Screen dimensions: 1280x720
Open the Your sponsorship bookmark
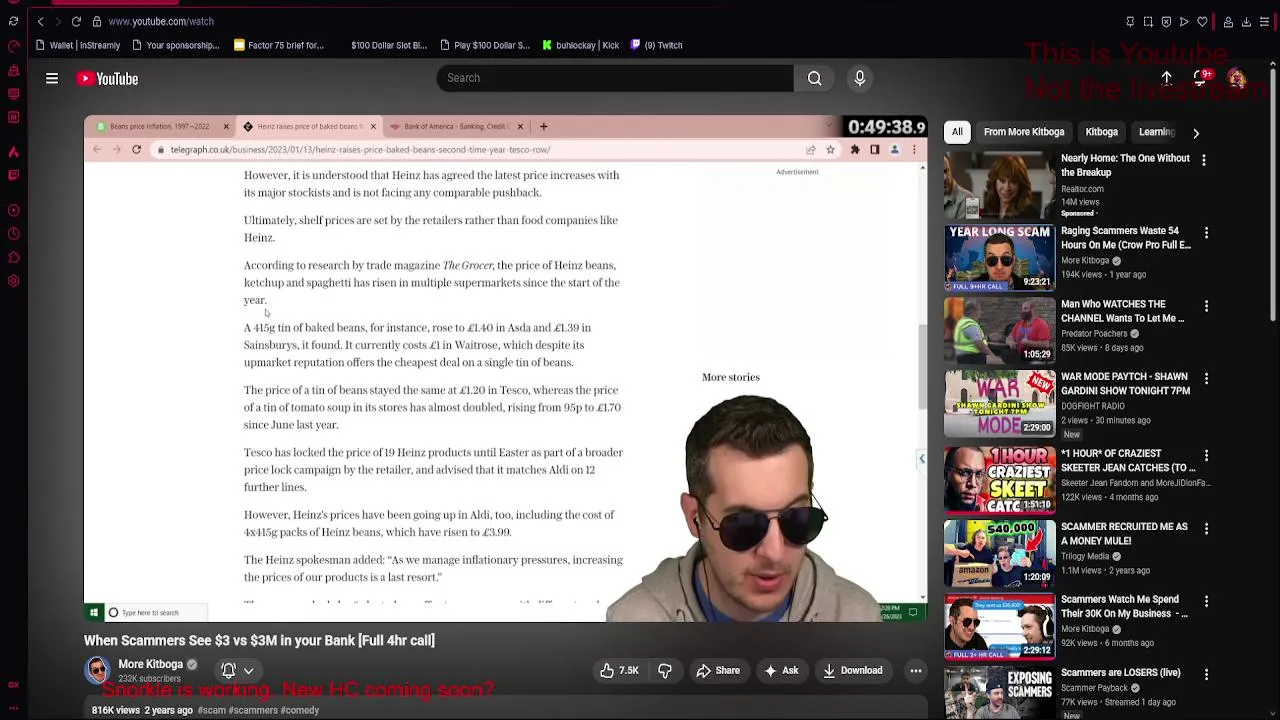coord(175,45)
